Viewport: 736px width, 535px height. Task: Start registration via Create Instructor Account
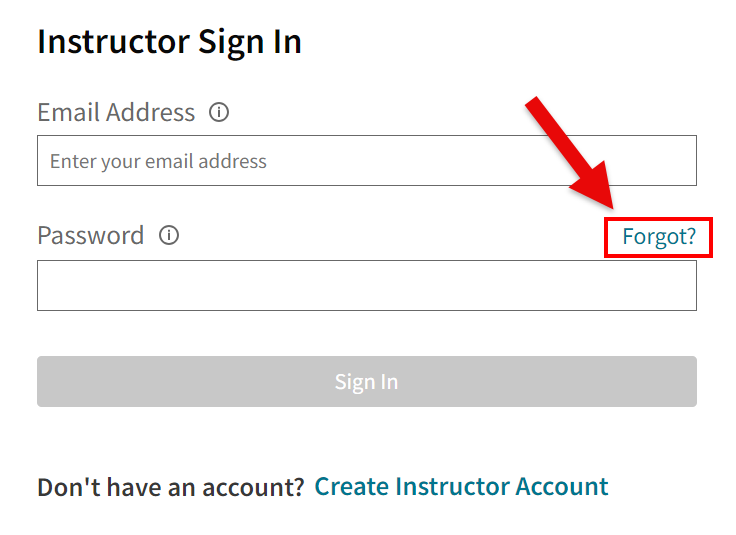[x=461, y=487]
